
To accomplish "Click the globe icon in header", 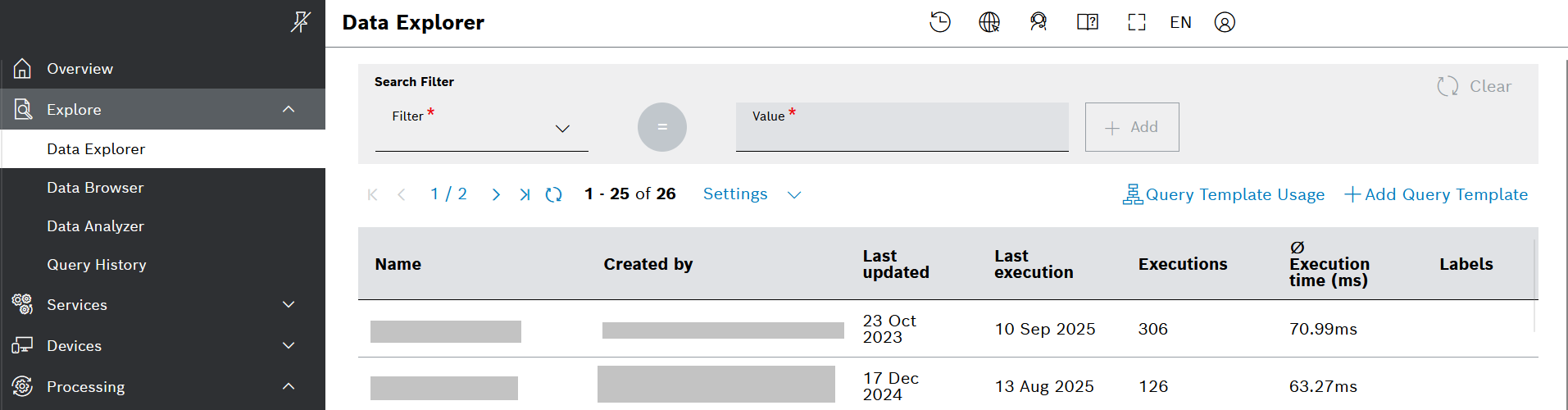I will click(989, 22).
